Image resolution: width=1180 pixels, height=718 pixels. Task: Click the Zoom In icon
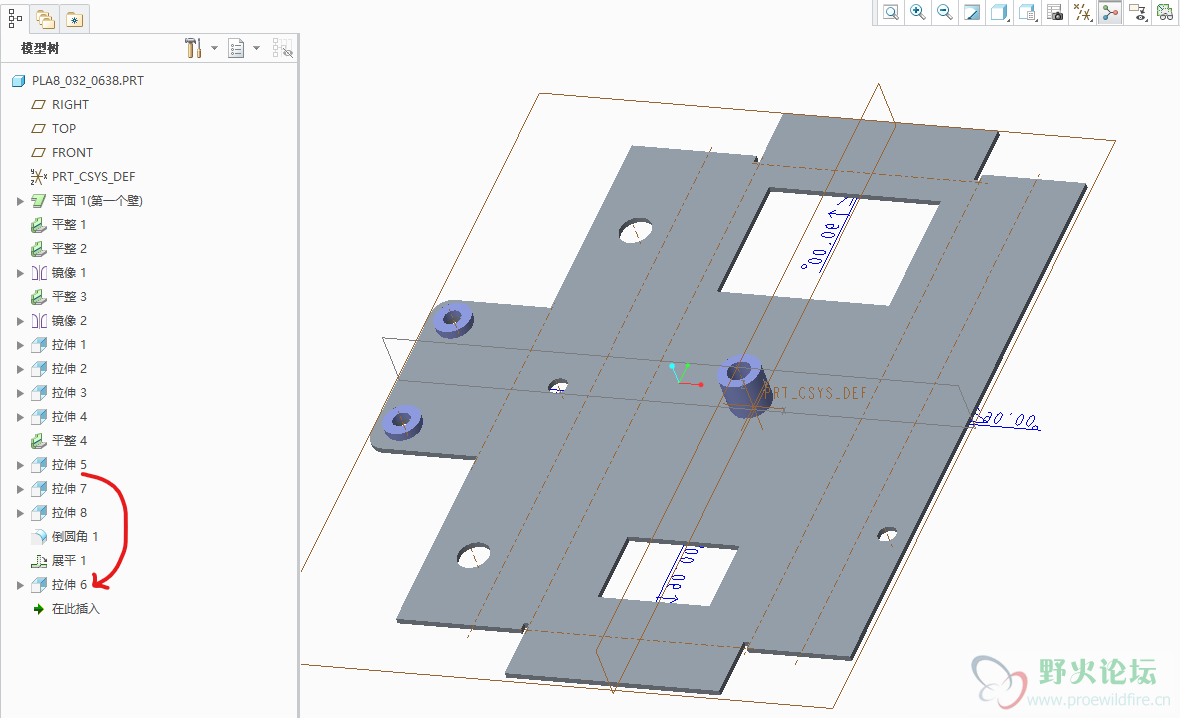pos(918,12)
